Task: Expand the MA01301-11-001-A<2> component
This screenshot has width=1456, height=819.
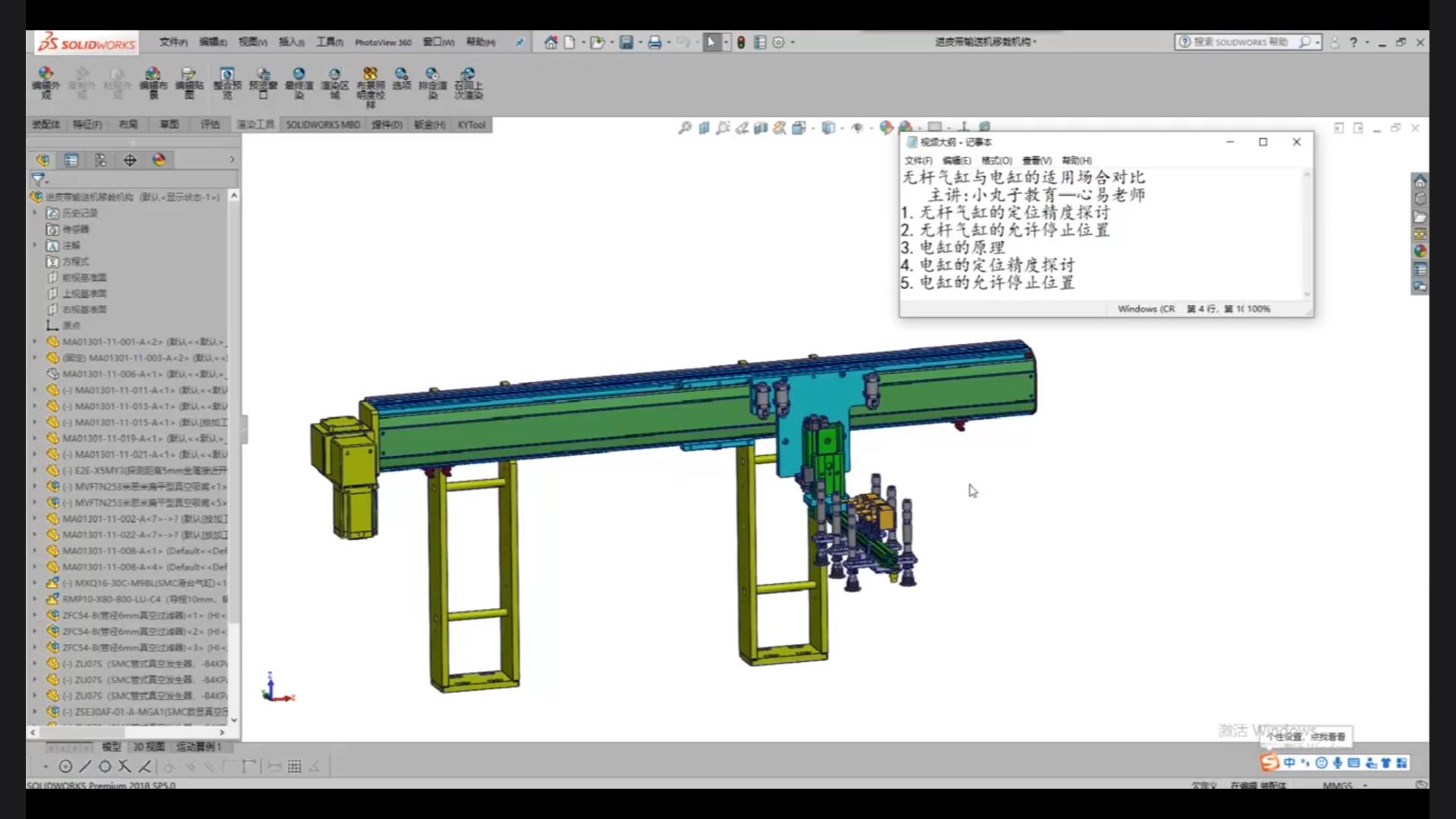Action: click(35, 341)
